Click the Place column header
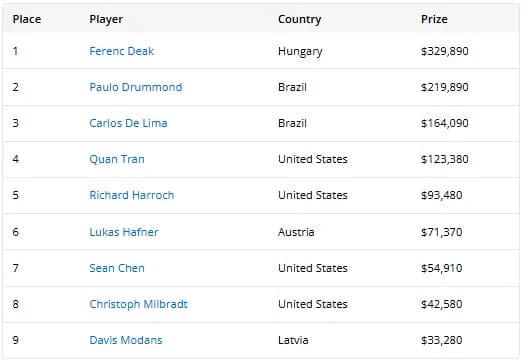Image resolution: width=529 pixels, height=361 pixels. [27, 19]
